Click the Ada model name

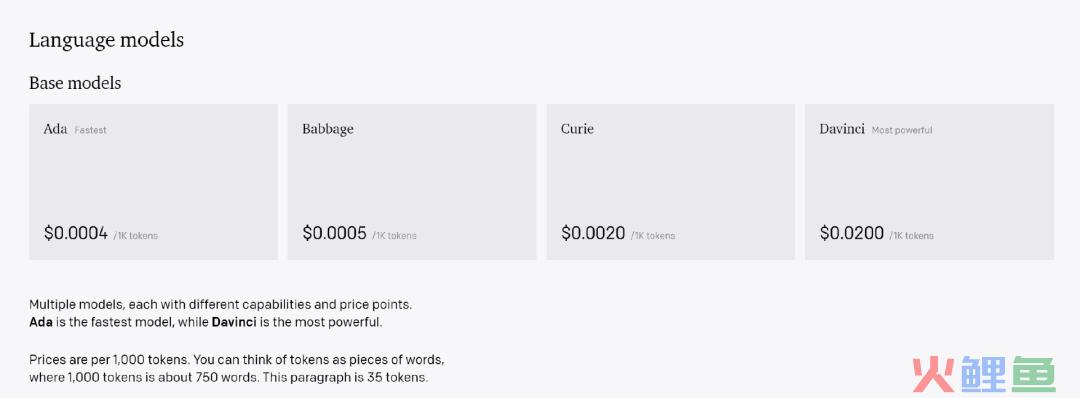pos(55,129)
